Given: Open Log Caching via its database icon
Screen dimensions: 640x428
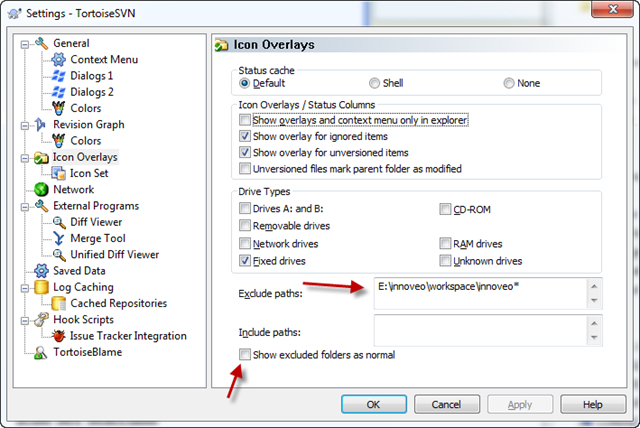Looking at the screenshot, I should tap(42, 287).
